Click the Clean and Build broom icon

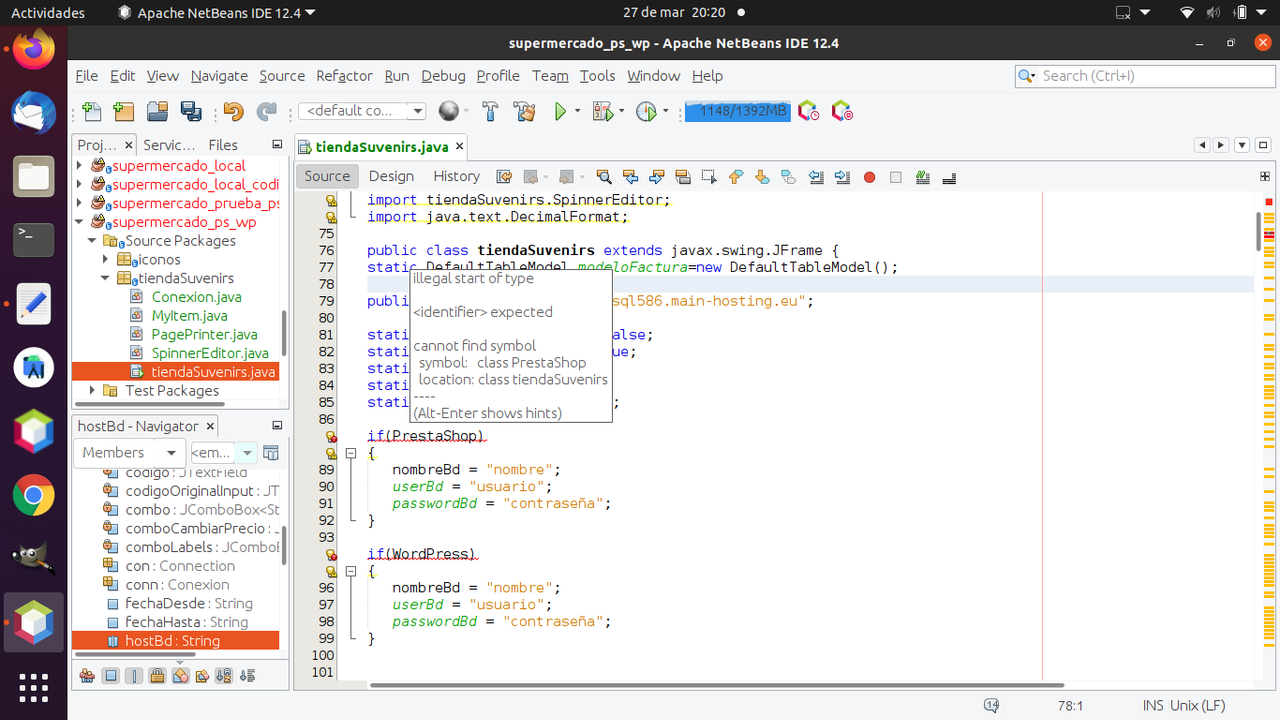coord(524,111)
